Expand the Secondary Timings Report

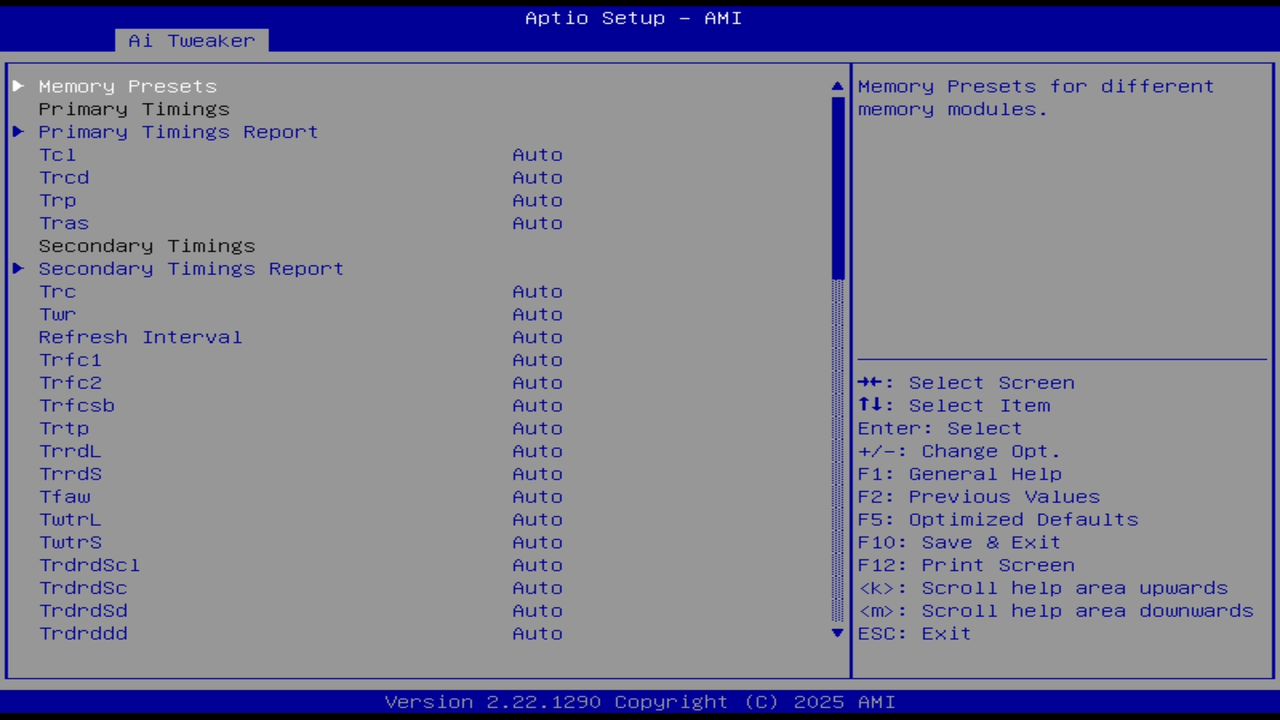(191, 268)
